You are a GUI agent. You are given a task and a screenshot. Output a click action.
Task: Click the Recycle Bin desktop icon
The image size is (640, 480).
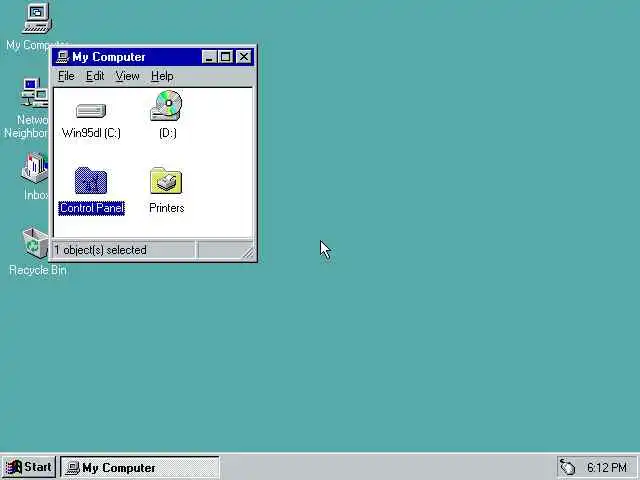(x=35, y=242)
